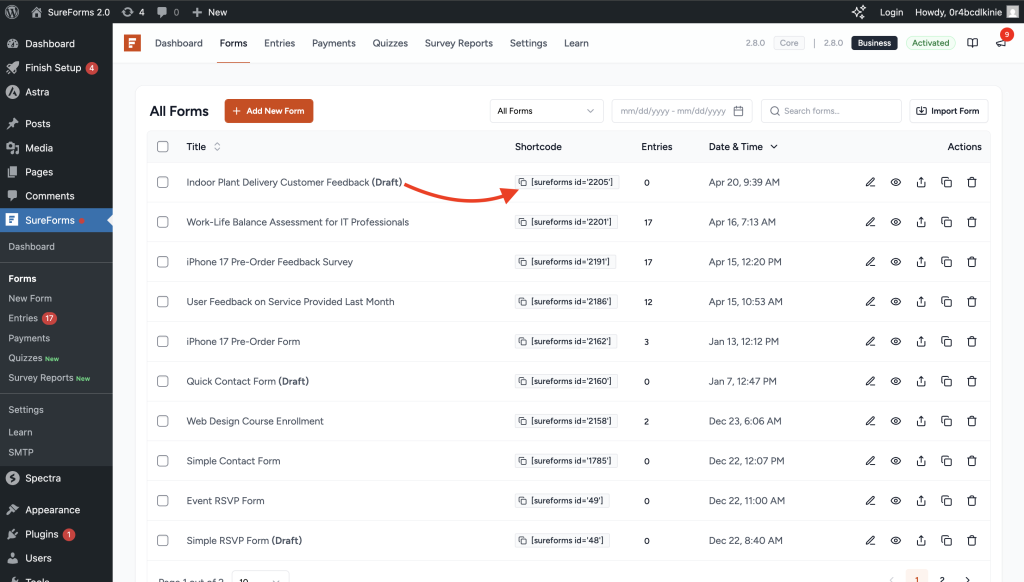1024x582 pixels.
Task: Open SMTP in the SureForms submenu
Action: coord(21,452)
